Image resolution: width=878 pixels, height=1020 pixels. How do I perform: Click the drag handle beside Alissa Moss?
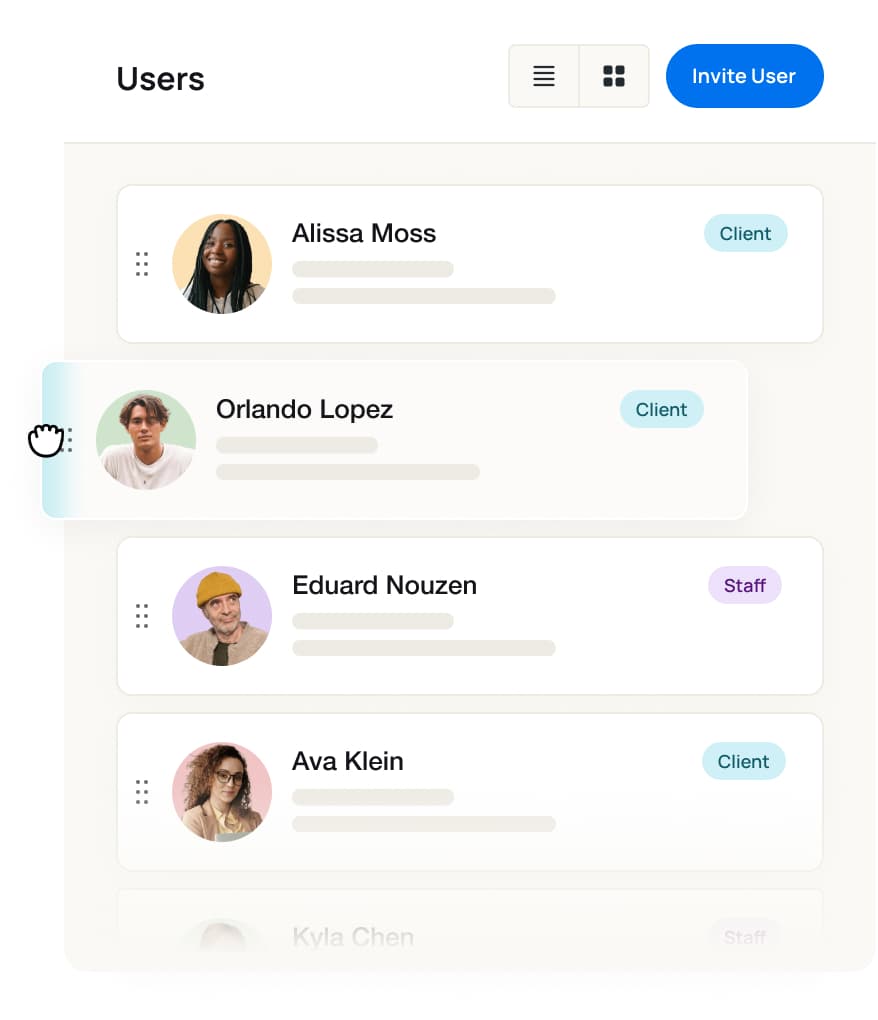(141, 263)
